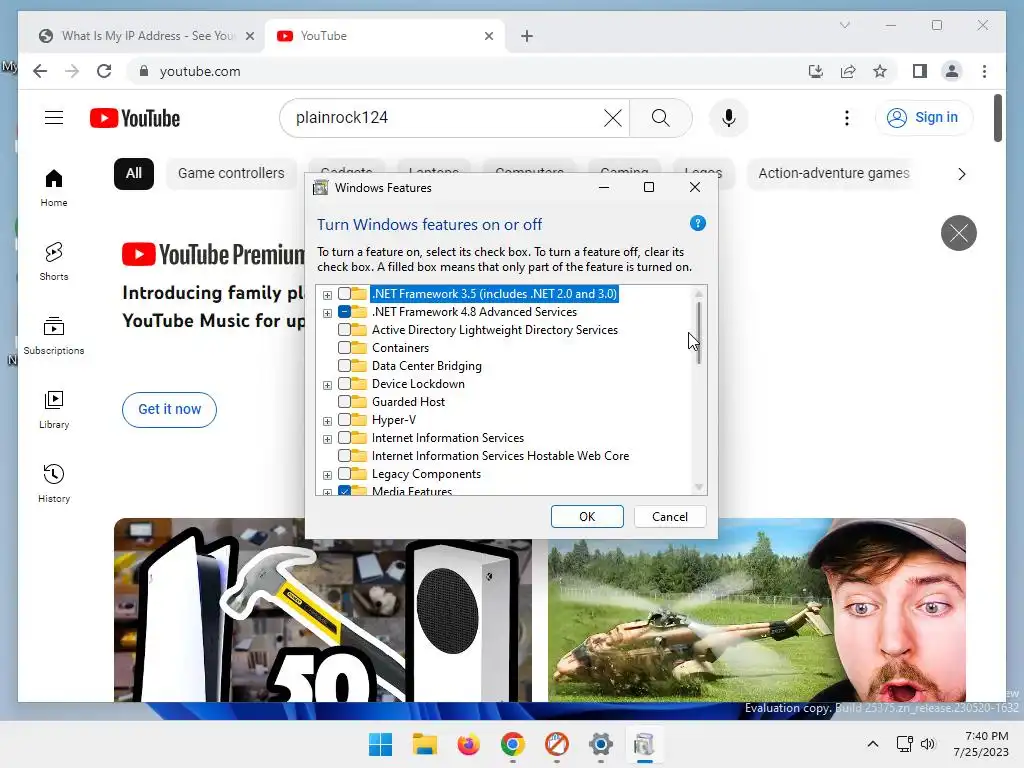Tick Legacy Components checkbox

coord(344,474)
